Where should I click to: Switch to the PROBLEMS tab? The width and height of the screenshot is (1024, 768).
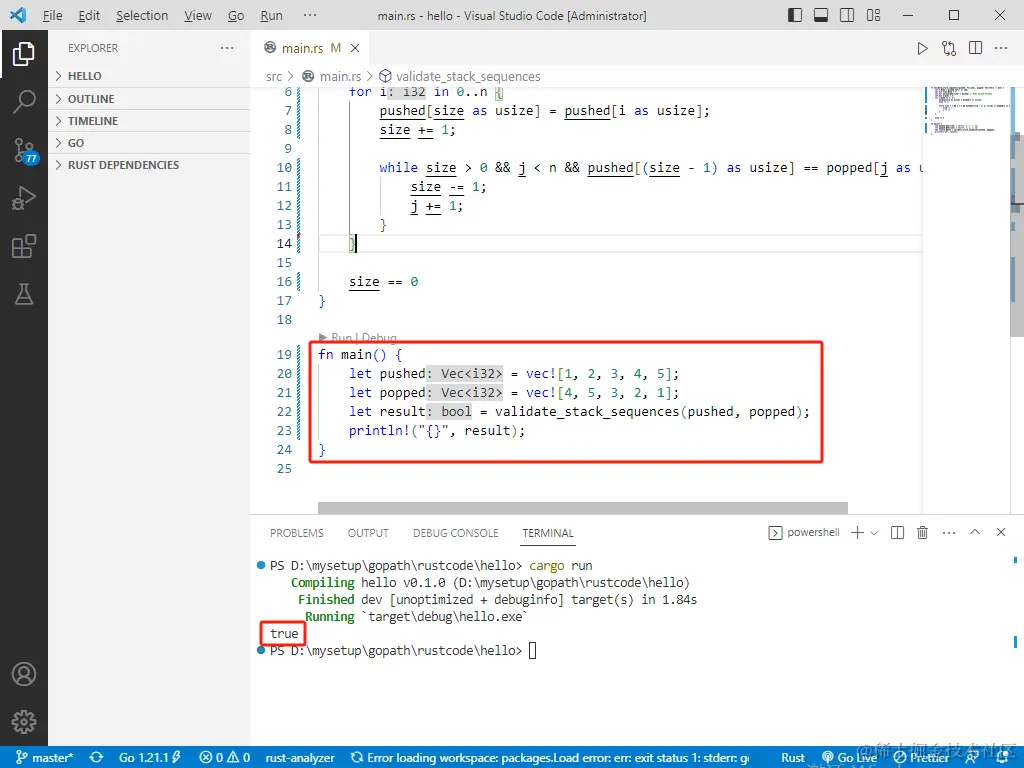296,533
